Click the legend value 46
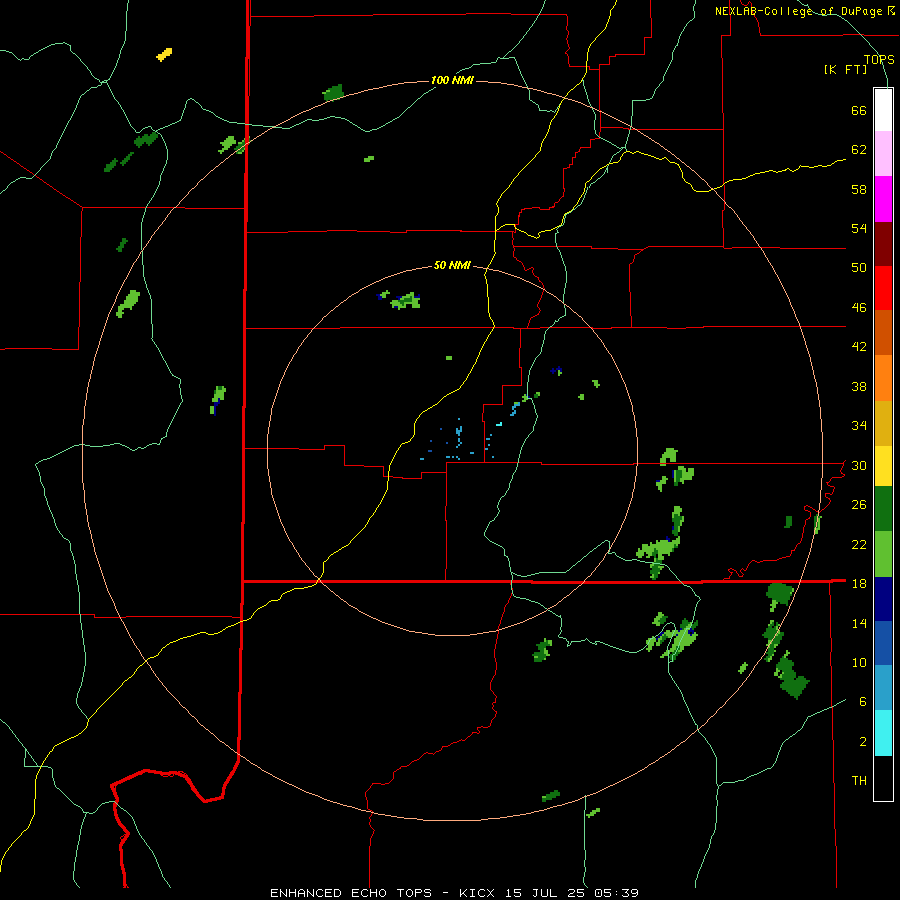The image size is (900, 900). 859,308
